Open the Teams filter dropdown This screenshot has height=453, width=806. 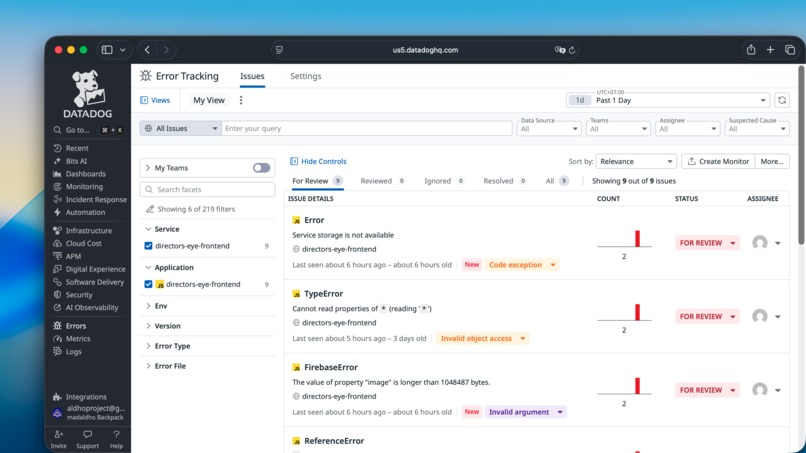(x=618, y=129)
